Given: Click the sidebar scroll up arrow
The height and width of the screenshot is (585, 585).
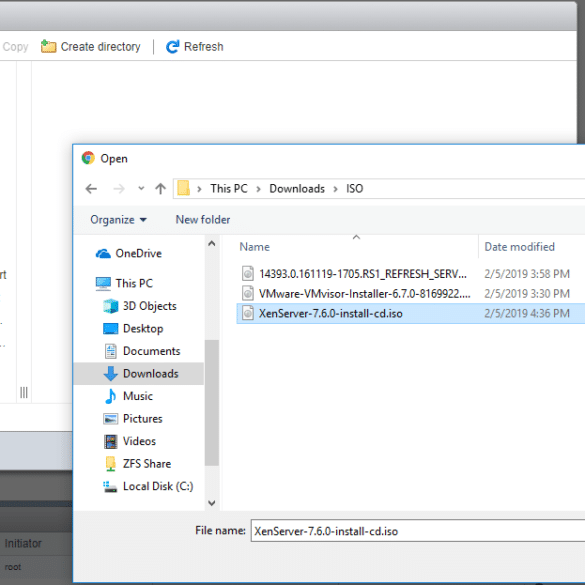Looking at the screenshot, I should [212, 244].
